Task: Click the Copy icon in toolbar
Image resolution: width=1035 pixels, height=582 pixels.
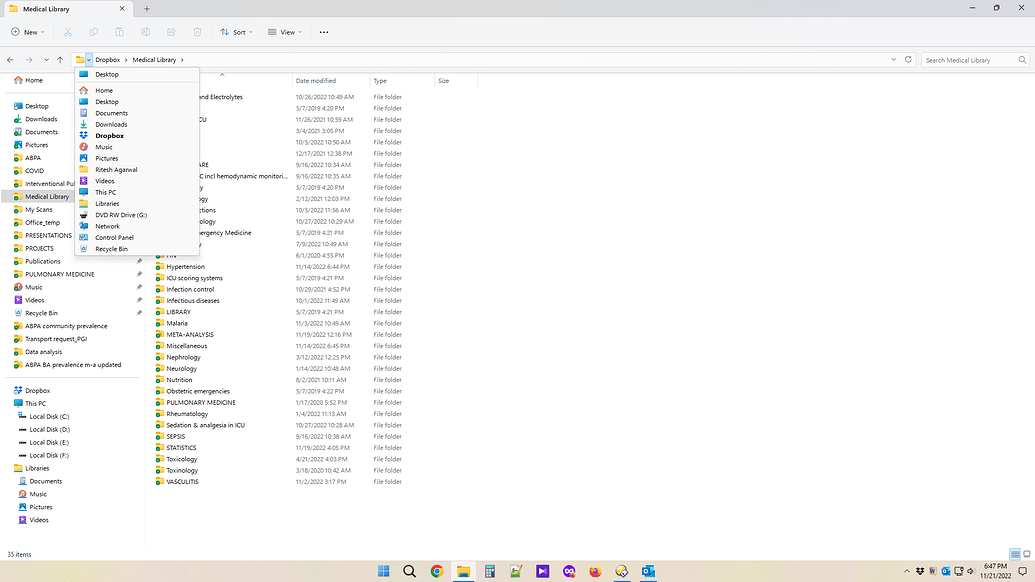Action: (94, 32)
